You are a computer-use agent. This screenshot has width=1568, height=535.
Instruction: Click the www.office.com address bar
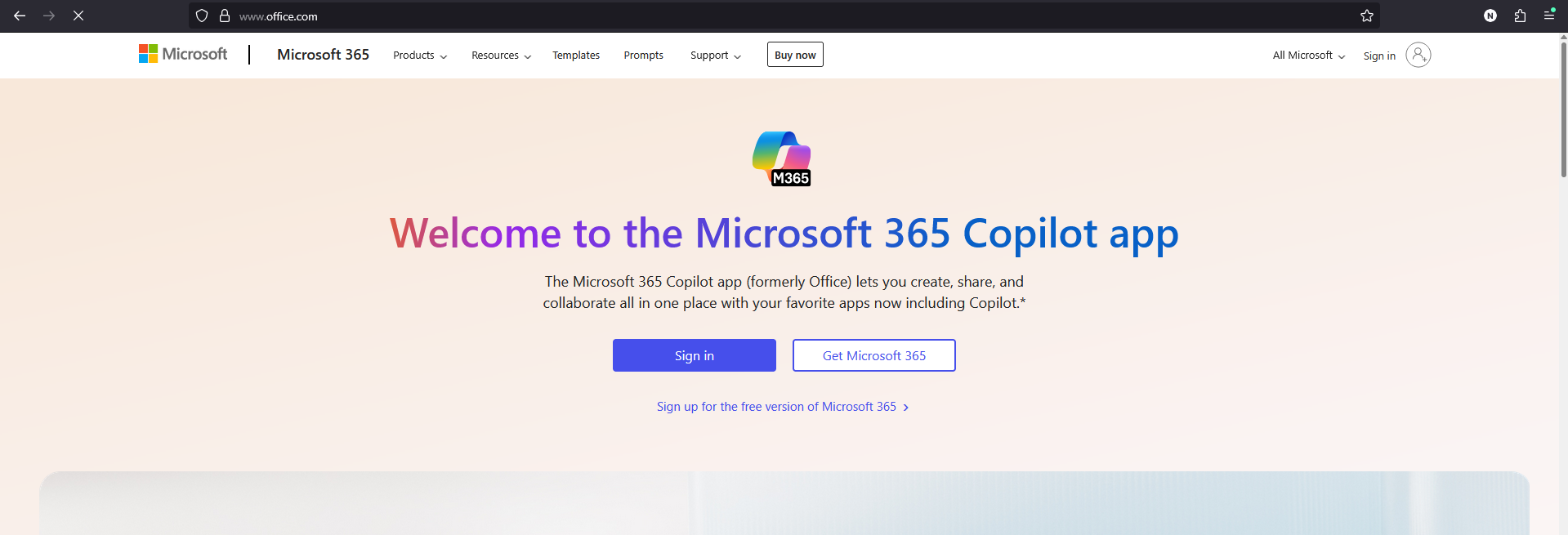[x=784, y=16]
